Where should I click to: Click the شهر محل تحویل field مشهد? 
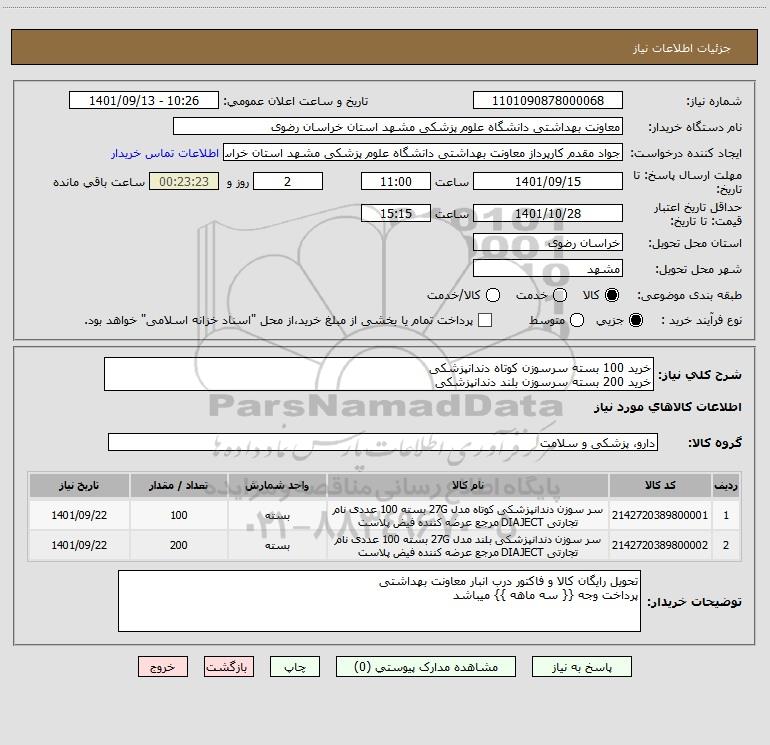point(548,269)
